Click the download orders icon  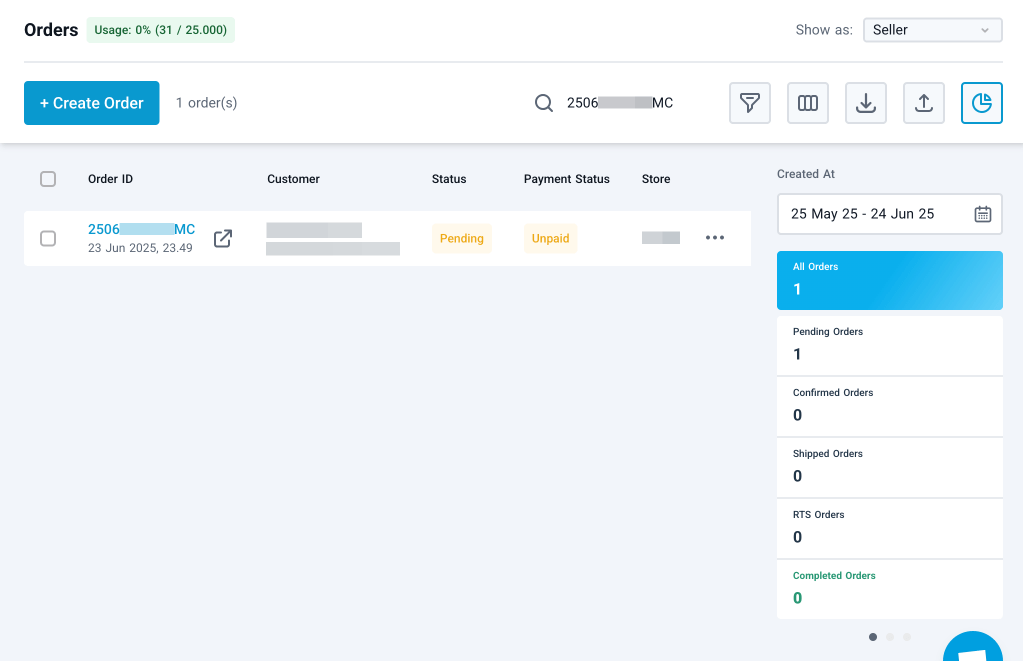(866, 103)
